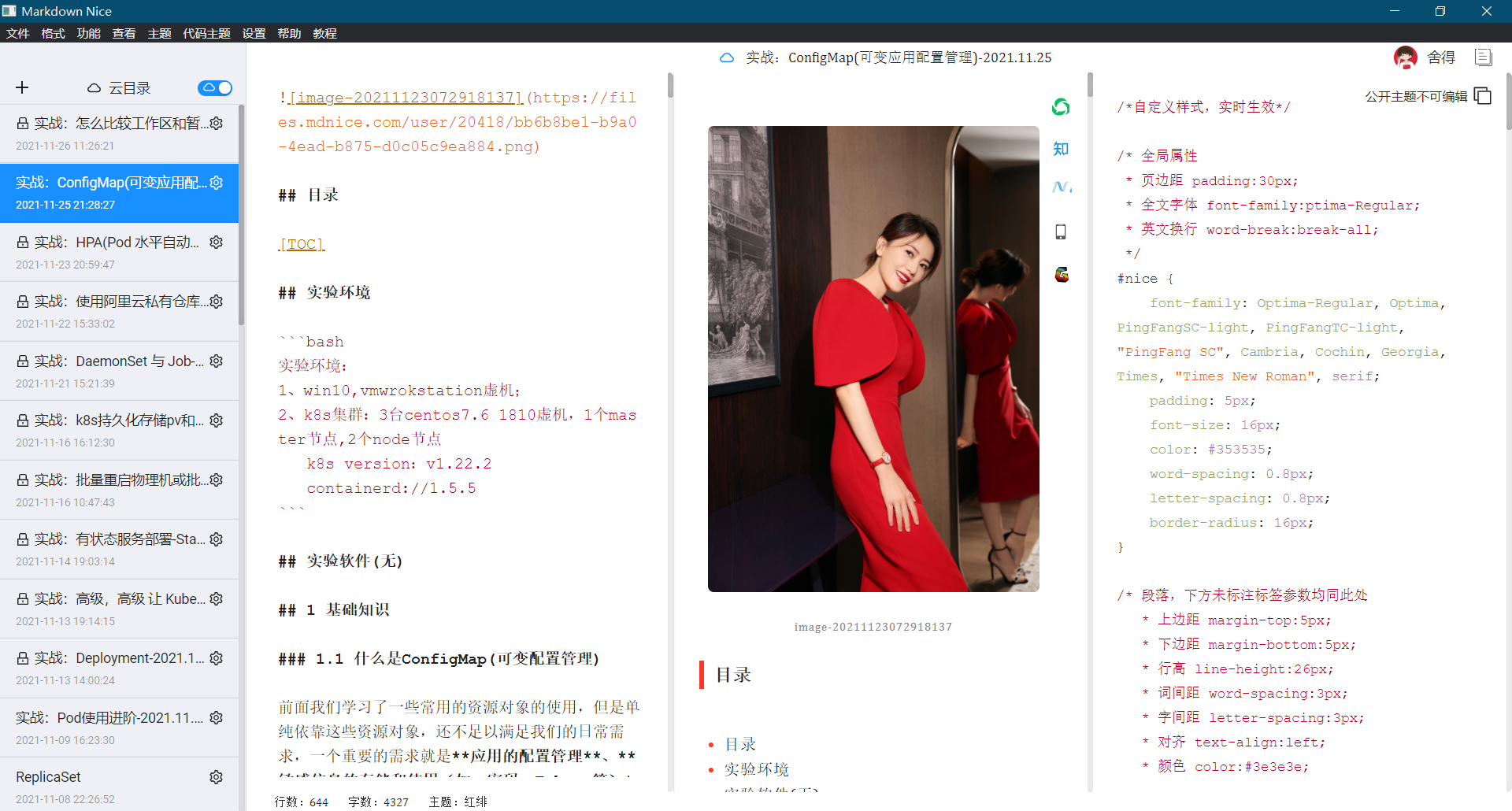The width and height of the screenshot is (1512, 811).
Task: Open settings gear for Pod使用进阶 article
Action: 217,718
